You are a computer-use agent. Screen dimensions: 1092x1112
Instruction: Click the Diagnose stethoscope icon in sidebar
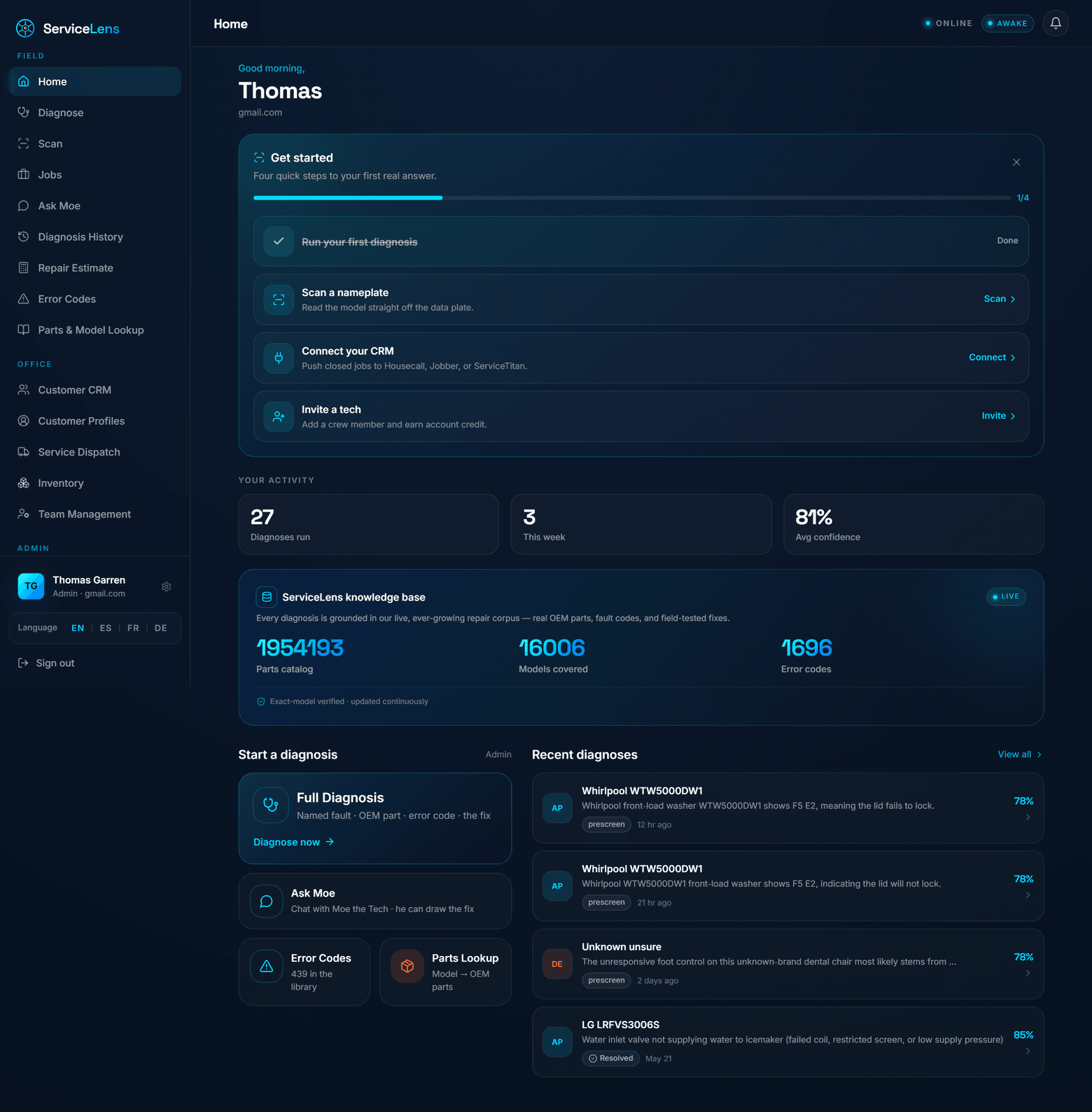24,112
